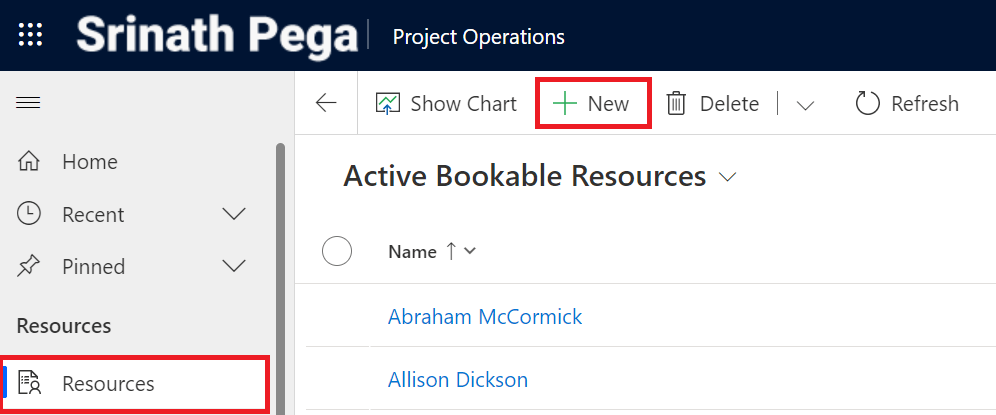This screenshot has height=415, width=996.
Task: Open the app launcher waffle icon
Action: click(31, 36)
